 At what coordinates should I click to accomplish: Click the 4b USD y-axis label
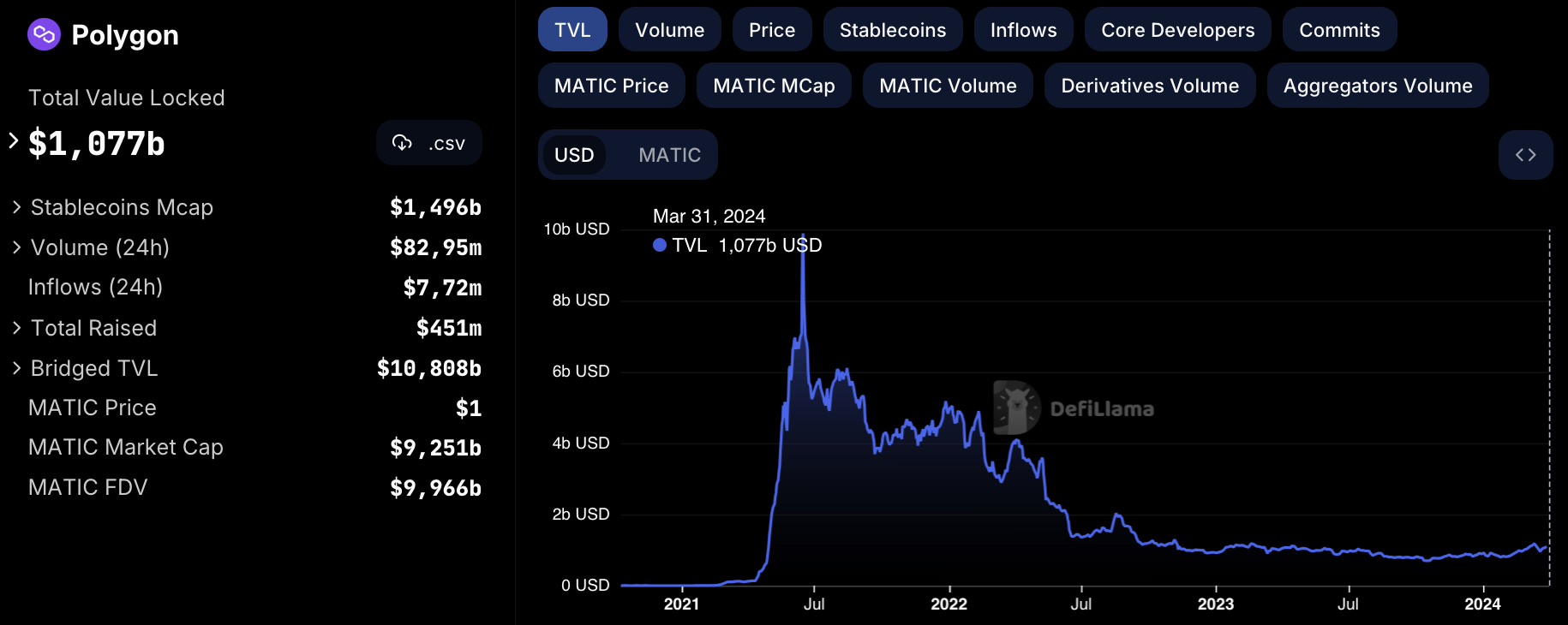581,443
